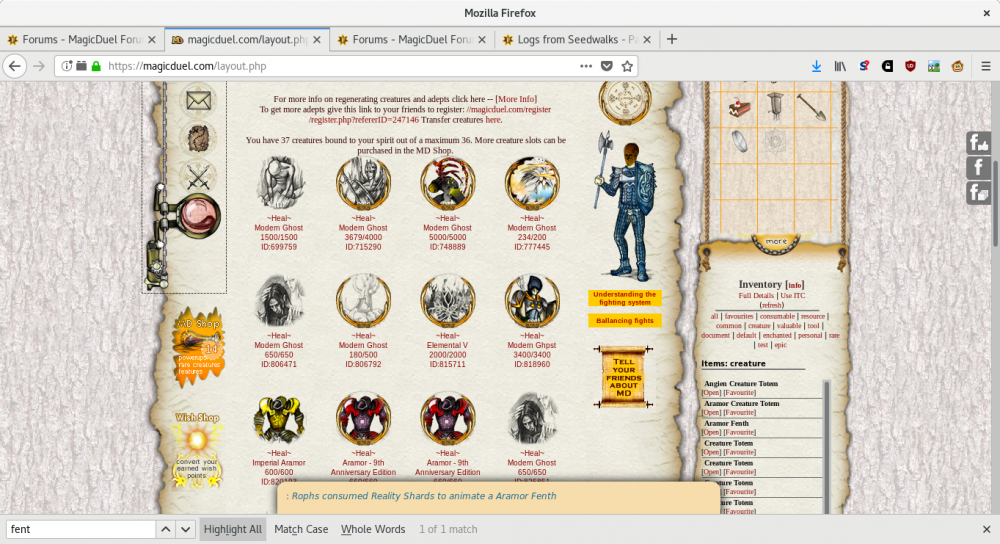Viewport: 1000px width, 544px height.
Task: Switch to the Logs from Seedwalks tab
Action: (577, 40)
